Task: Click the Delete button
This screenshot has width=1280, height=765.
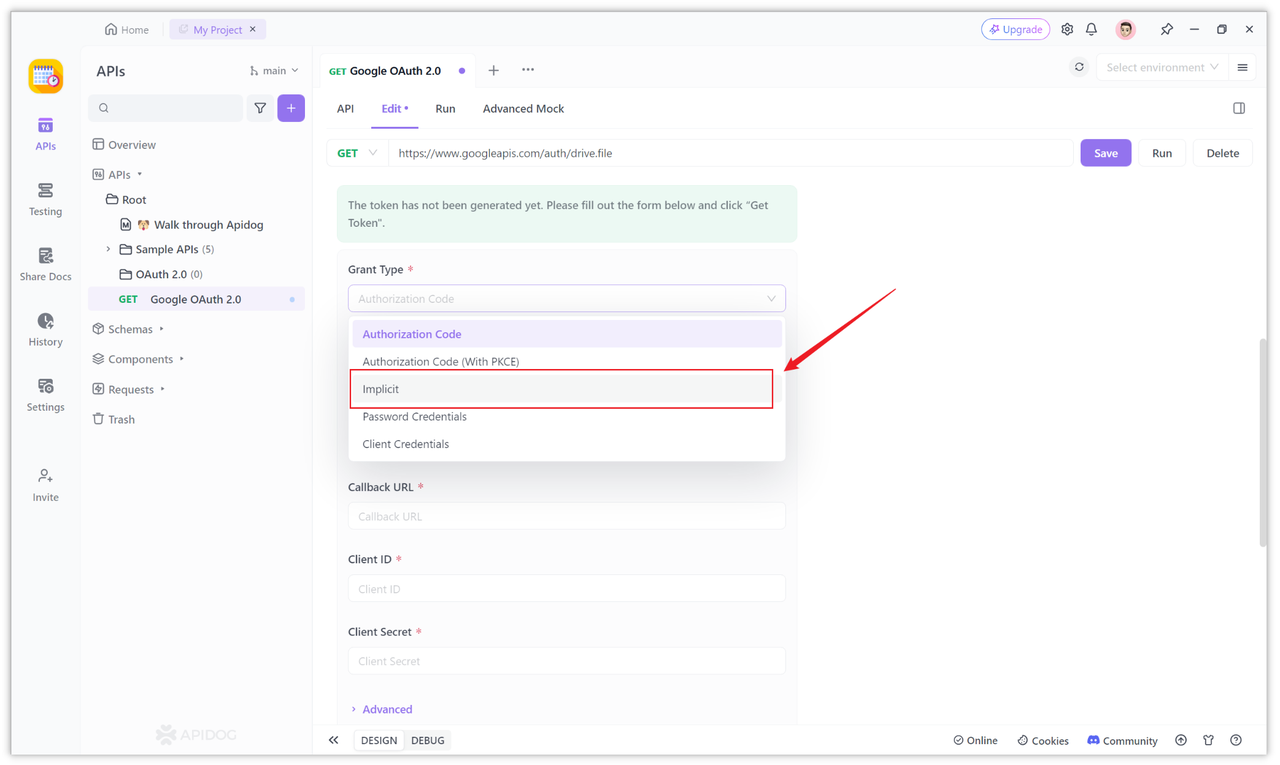Action: 1222,153
